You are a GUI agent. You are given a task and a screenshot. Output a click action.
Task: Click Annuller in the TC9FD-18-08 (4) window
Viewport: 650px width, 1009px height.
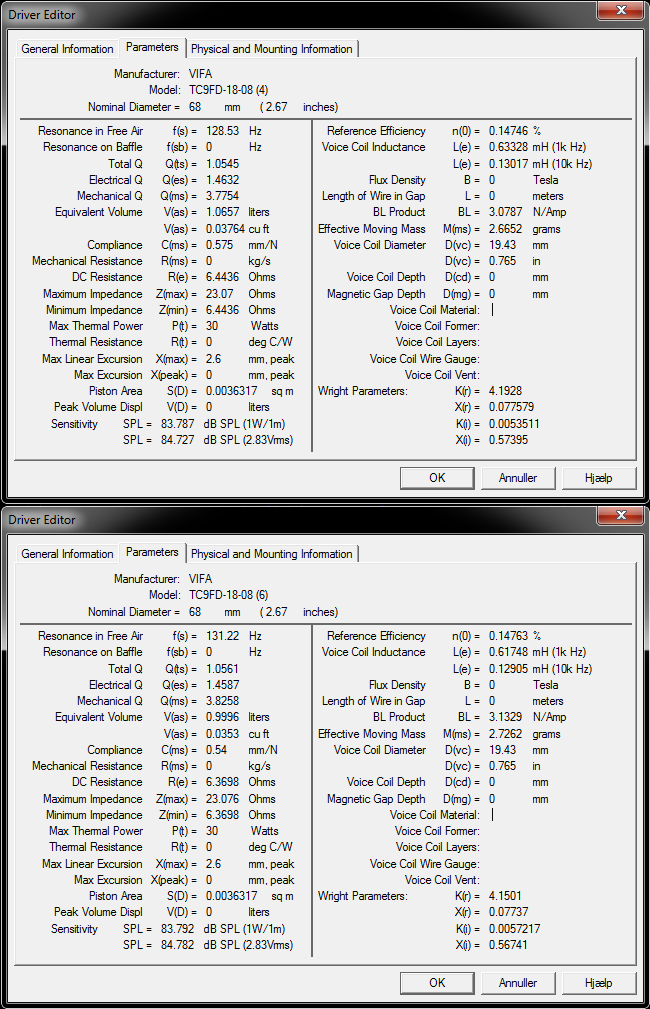(x=517, y=478)
